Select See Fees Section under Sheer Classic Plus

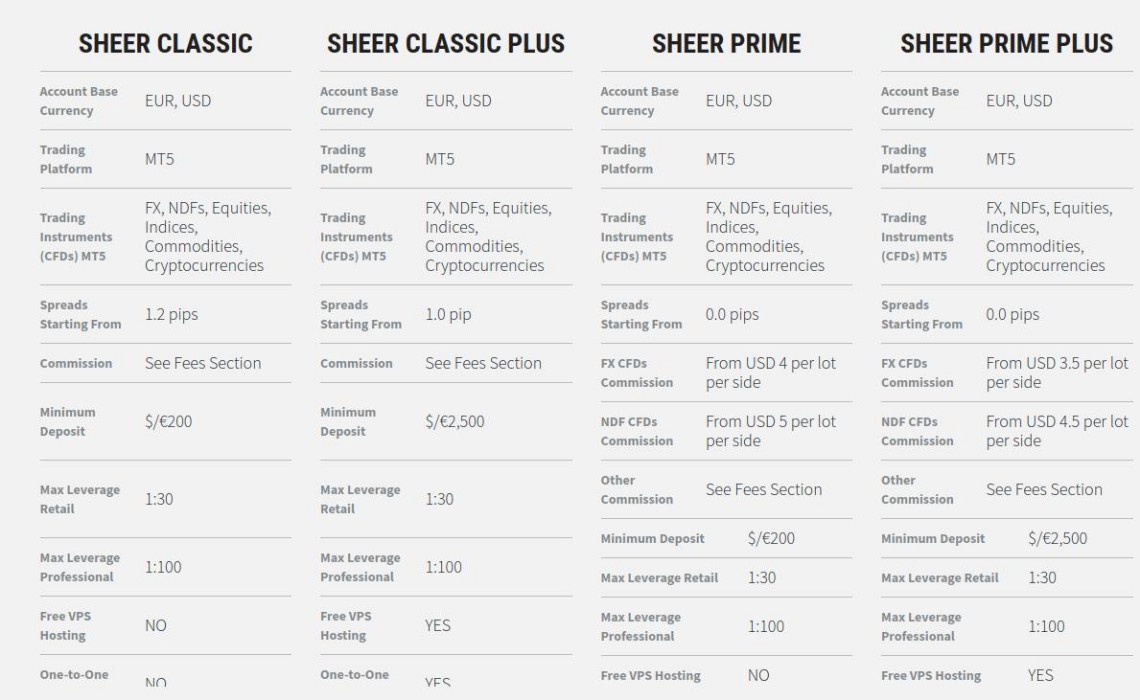click(483, 363)
